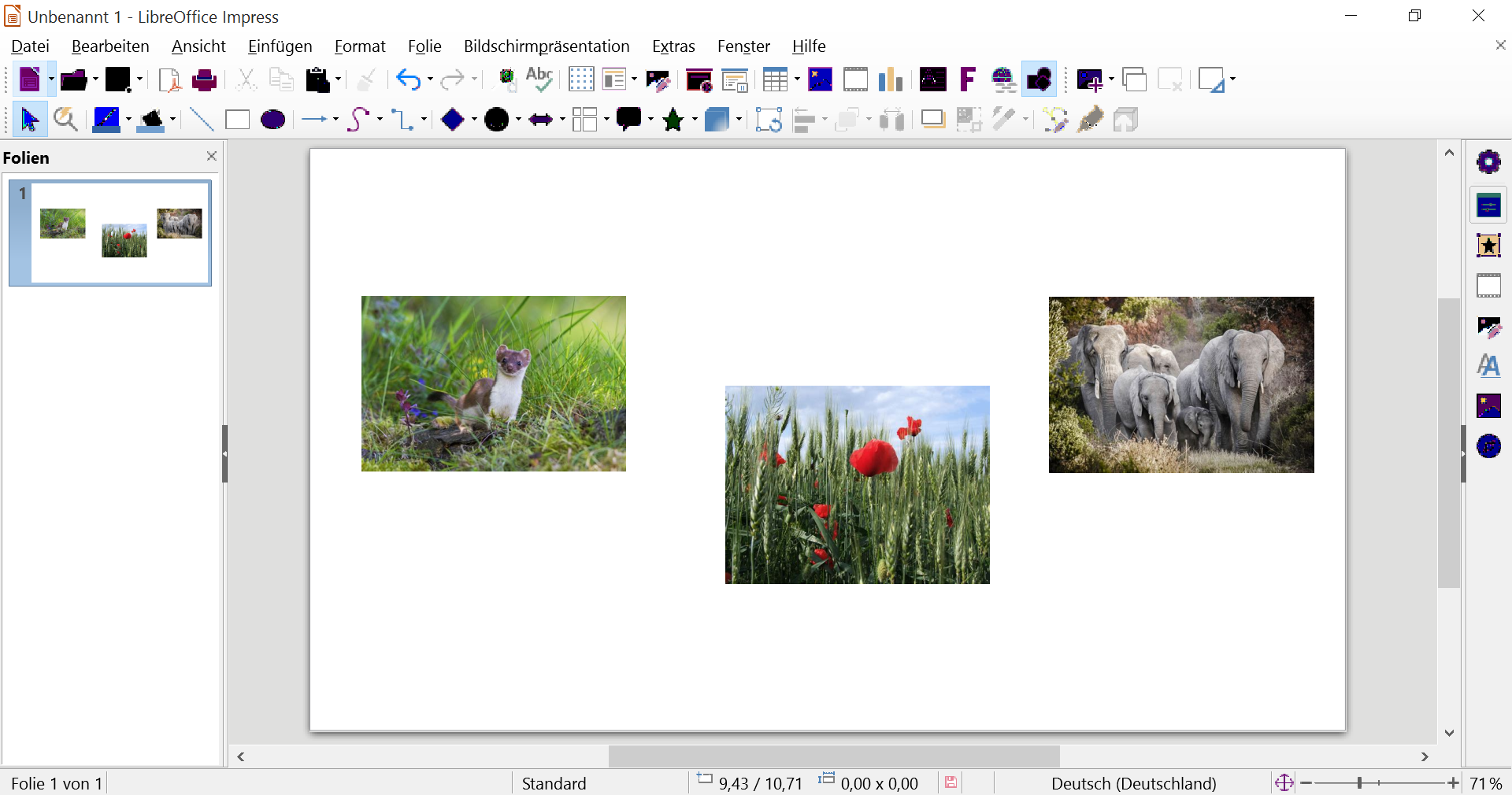Click the Insert Table icon
Viewport: 1512px width, 795px height.
click(x=775, y=79)
